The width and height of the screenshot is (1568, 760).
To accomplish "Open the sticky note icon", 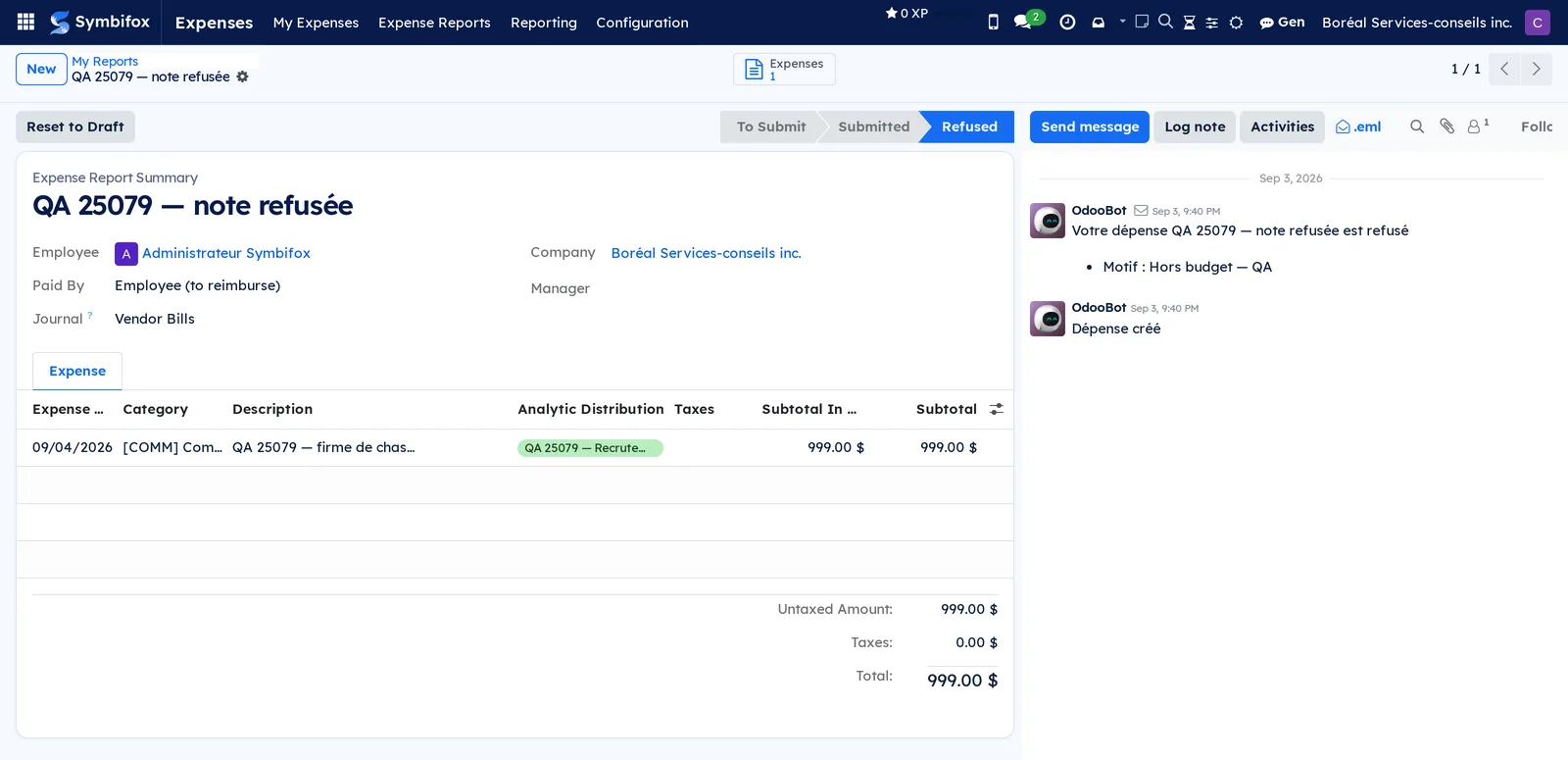I will 1142,21.
